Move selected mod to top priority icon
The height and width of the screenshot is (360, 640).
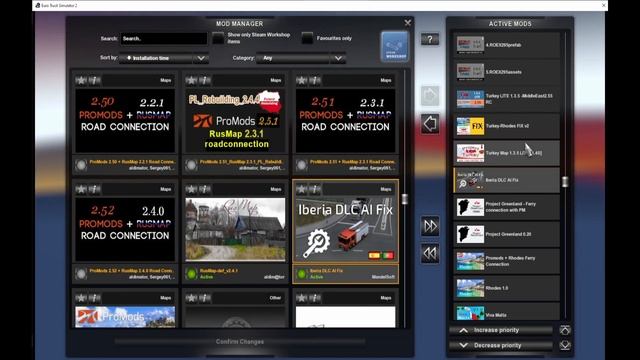565,330
